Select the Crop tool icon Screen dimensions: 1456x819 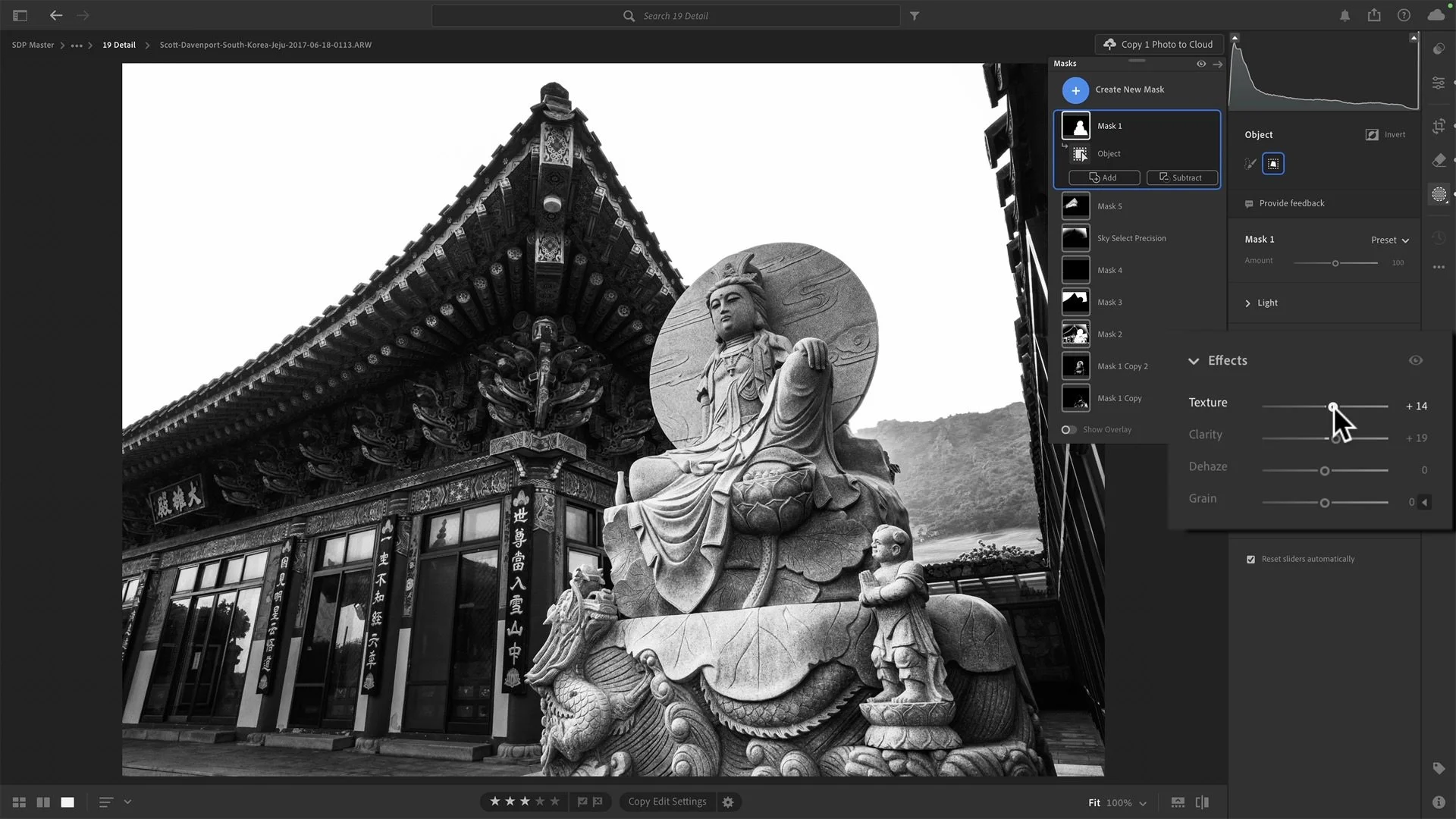[1439, 127]
